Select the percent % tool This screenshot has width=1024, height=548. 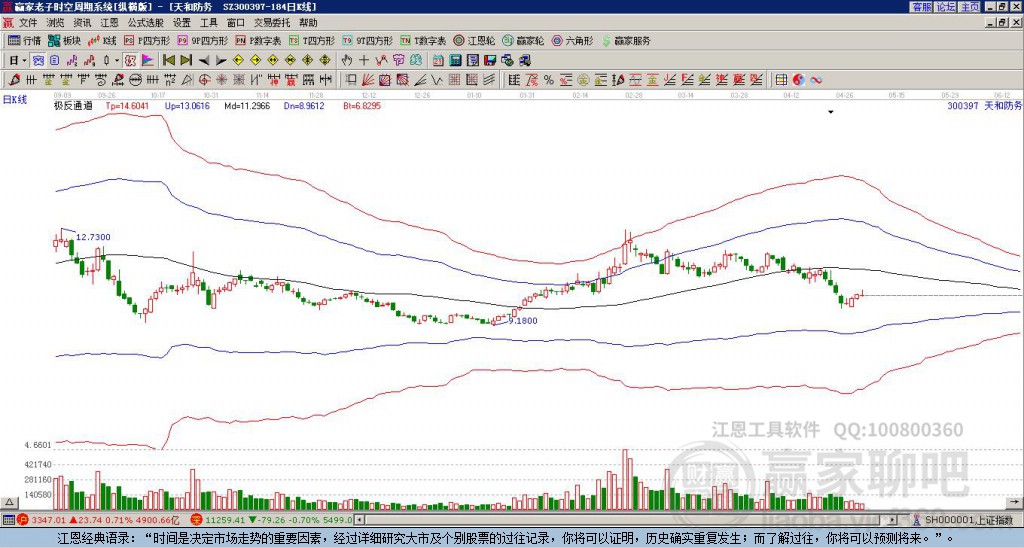[x=549, y=80]
